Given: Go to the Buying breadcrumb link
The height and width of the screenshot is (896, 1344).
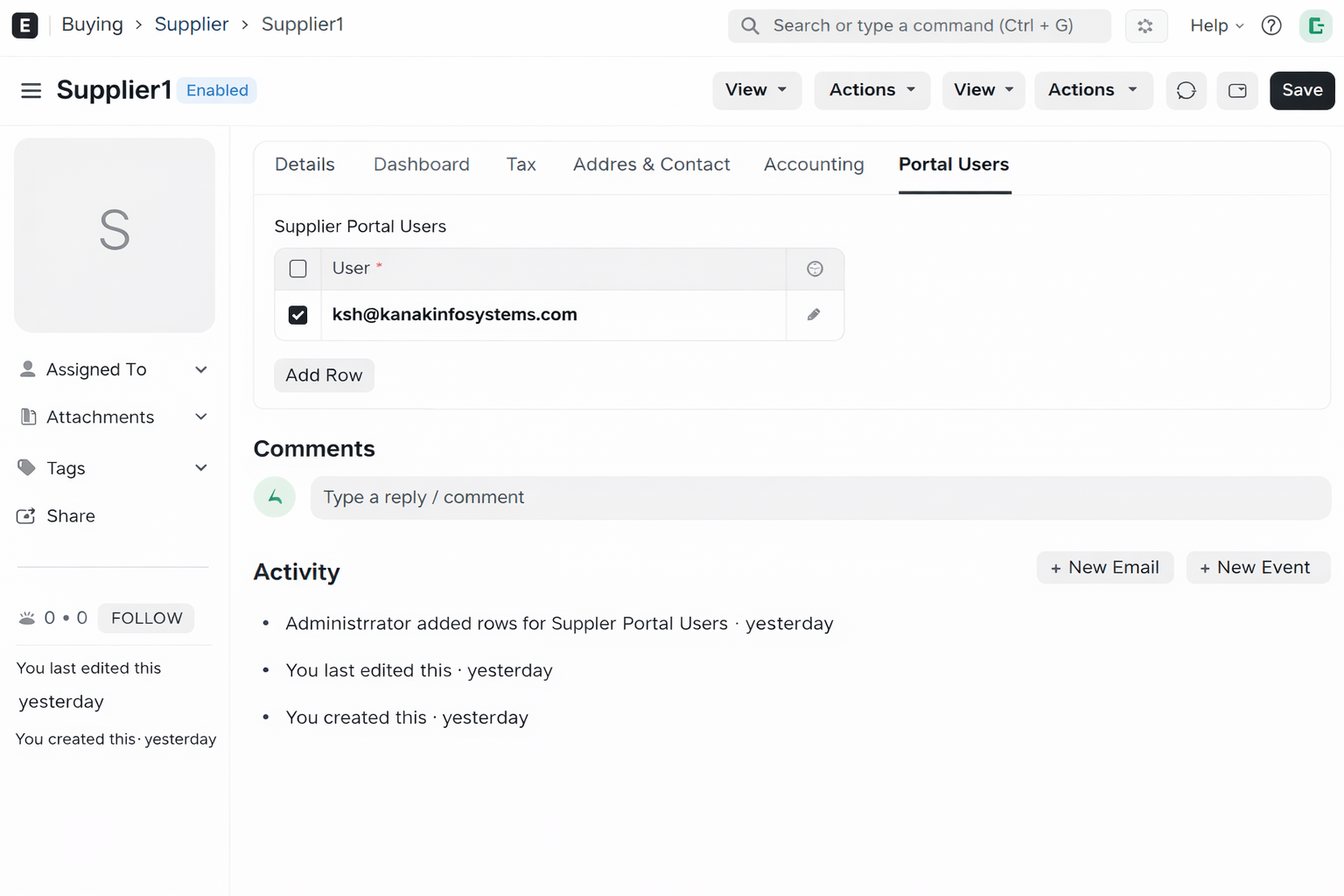Looking at the screenshot, I should 92,24.
